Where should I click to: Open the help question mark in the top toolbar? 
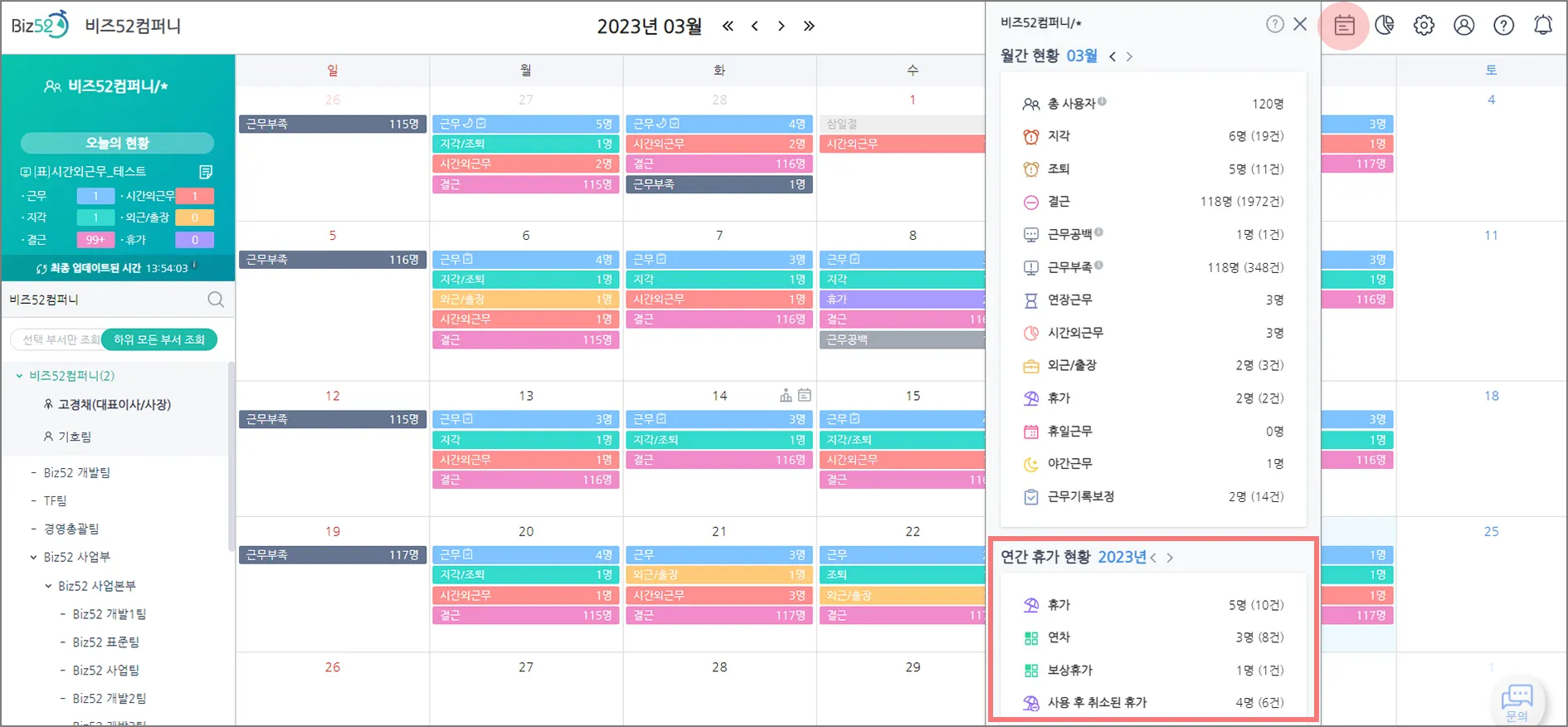pyautogui.click(x=1503, y=26)
